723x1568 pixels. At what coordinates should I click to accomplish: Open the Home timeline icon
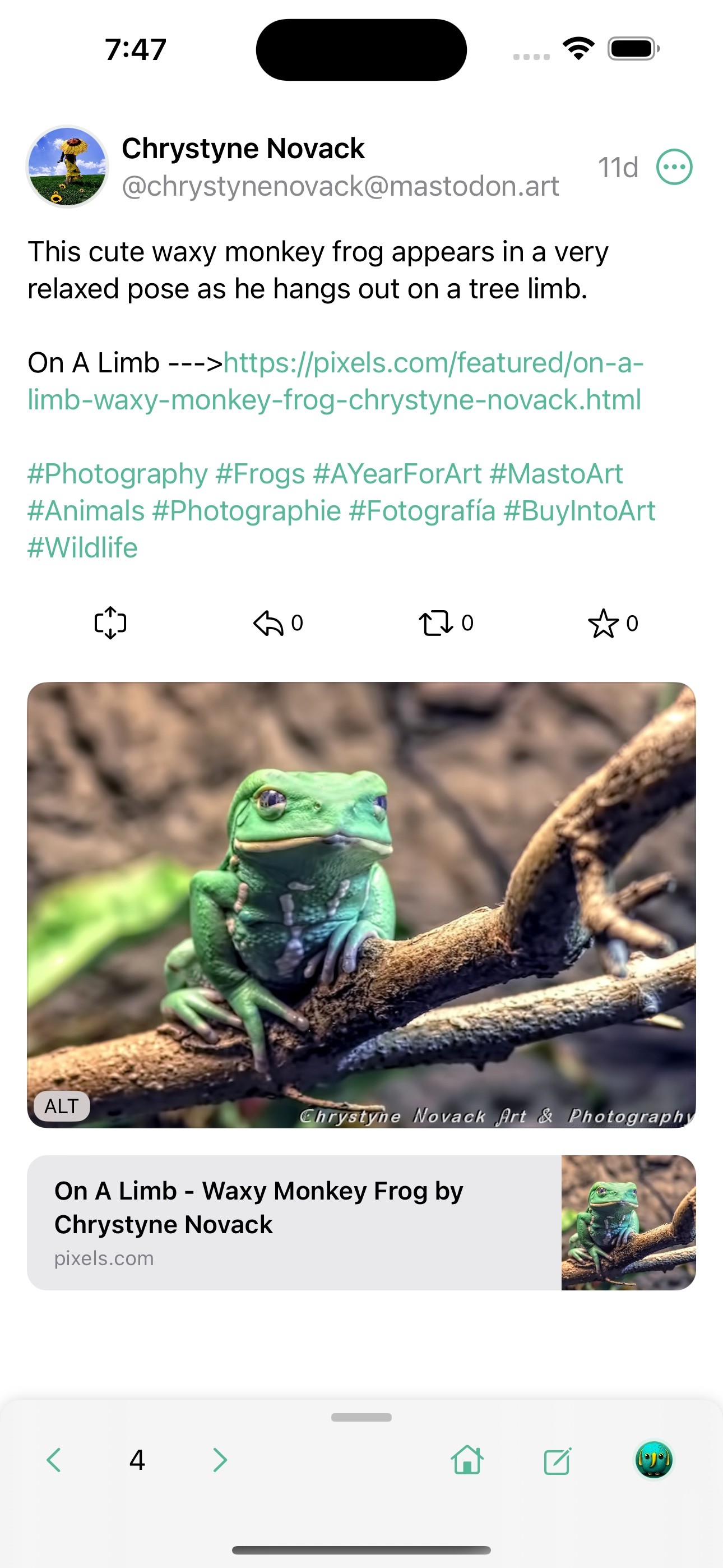[x=467, y=1460]
